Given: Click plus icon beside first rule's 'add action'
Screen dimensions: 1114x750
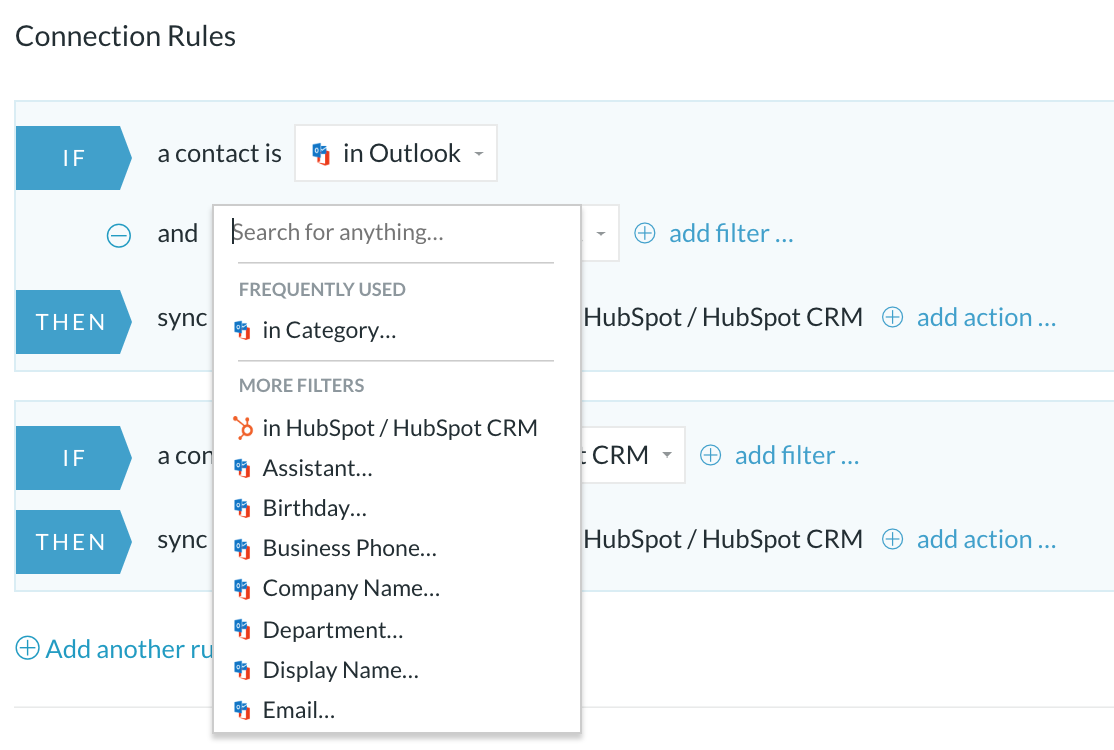Looking at the screenshot, I should point(892,317).
